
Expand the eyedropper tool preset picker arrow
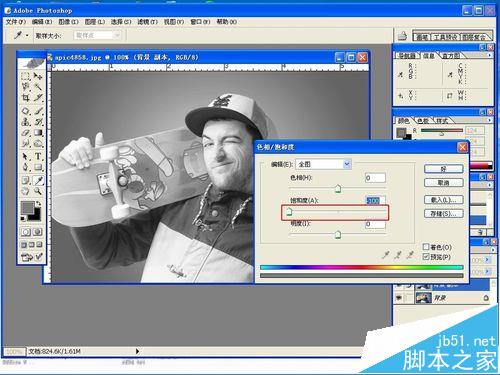[x=27, y=35]
